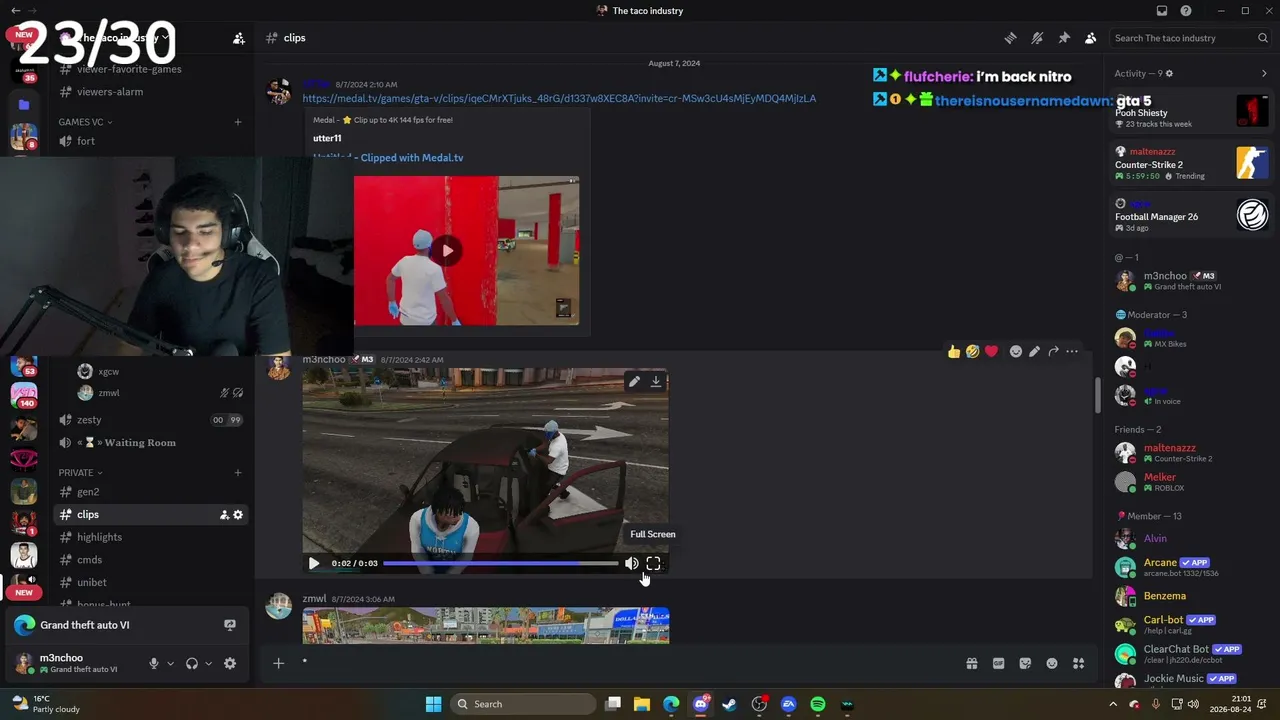
Task: Mute the video volume speaker icon
Action: click(632, 563)
